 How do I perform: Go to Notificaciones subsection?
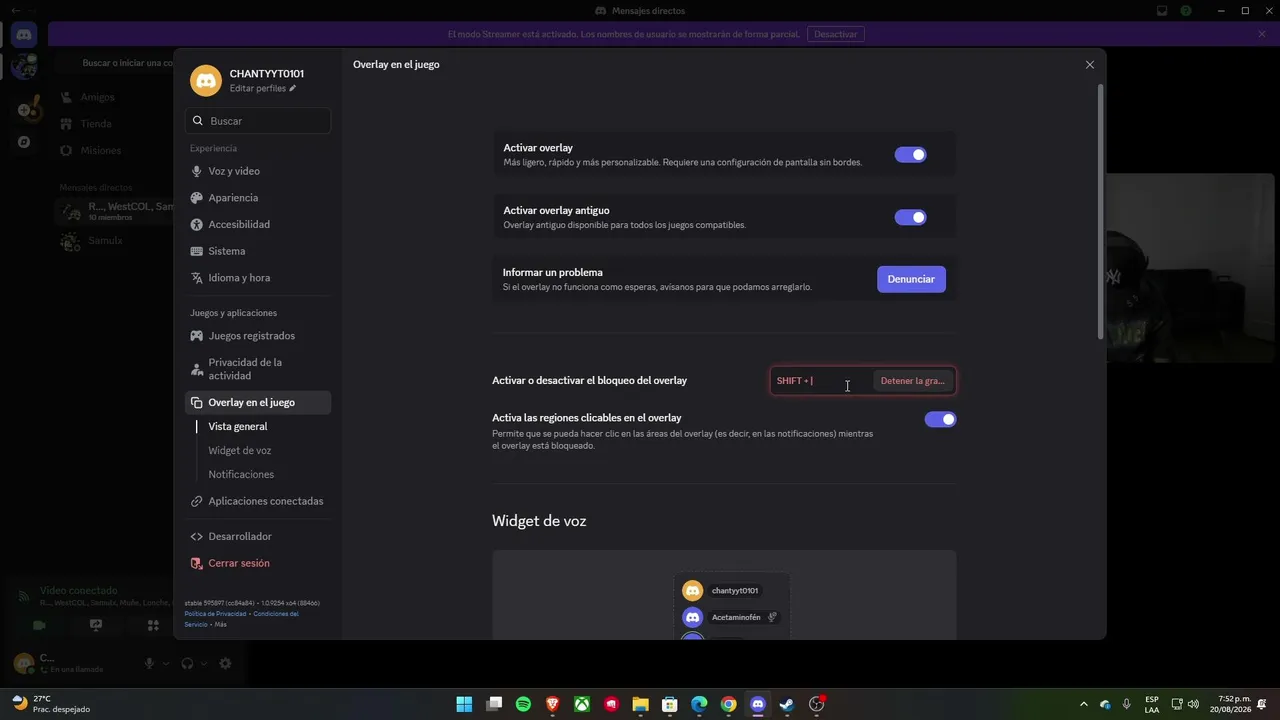(x=241, y=475)
